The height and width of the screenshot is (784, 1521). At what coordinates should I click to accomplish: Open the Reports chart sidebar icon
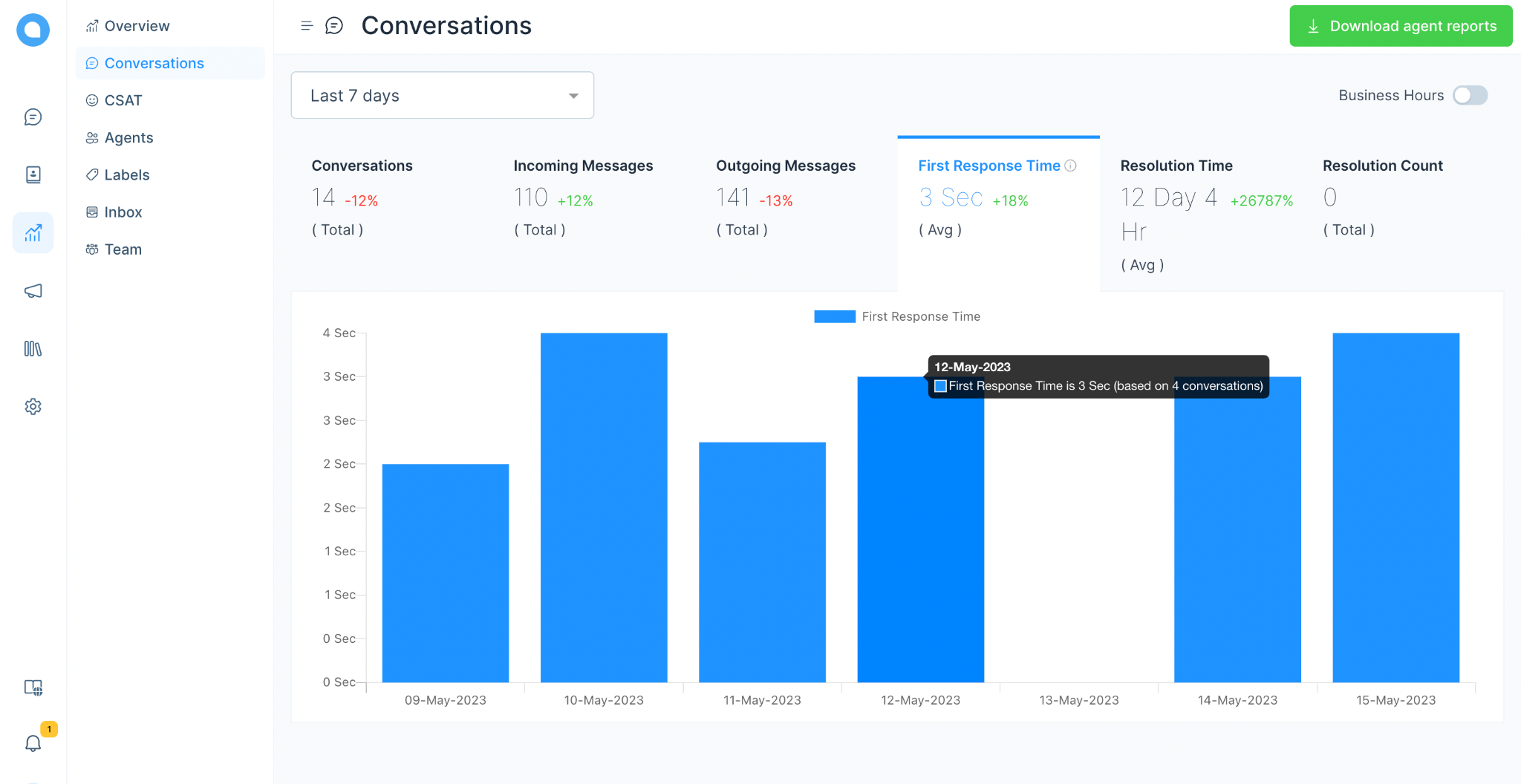pos(33,233)
